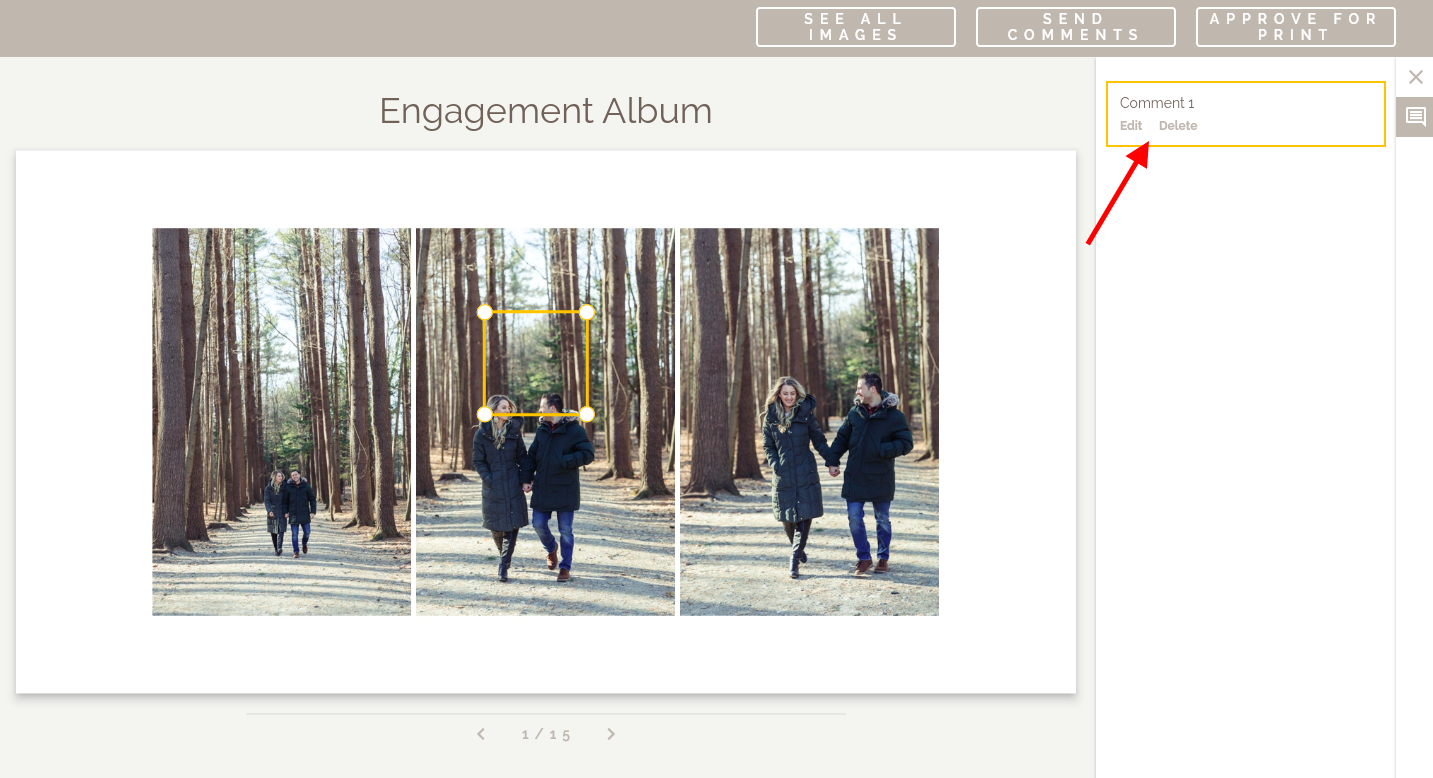Delete Comment 1
This screenshot has width=1433, height=778.
click(x=1178, y=126)
